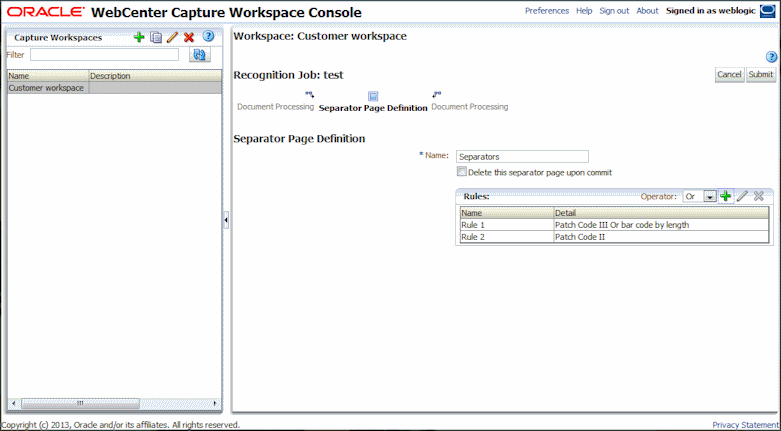The width and height of the screenshot is (781, 431).
Task: Delete the selected rule
Action: click(x=759, y=196)
